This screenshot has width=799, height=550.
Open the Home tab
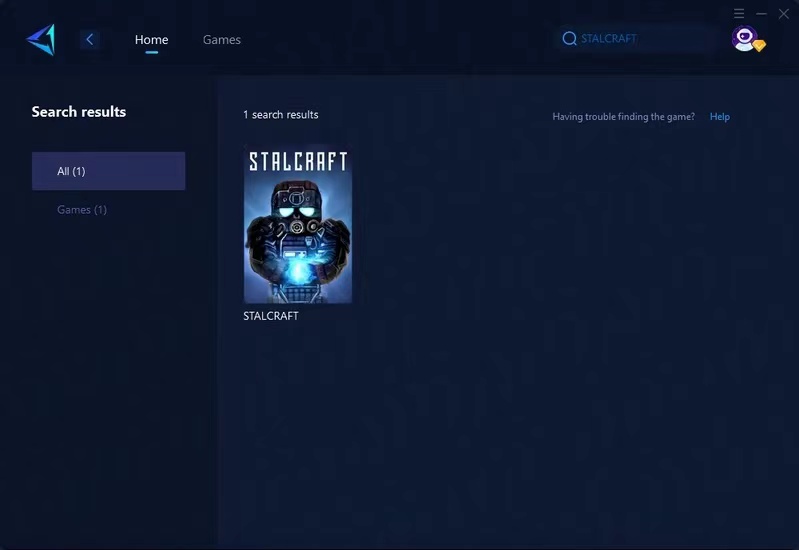pyautogui.click(x=151, y=39)
